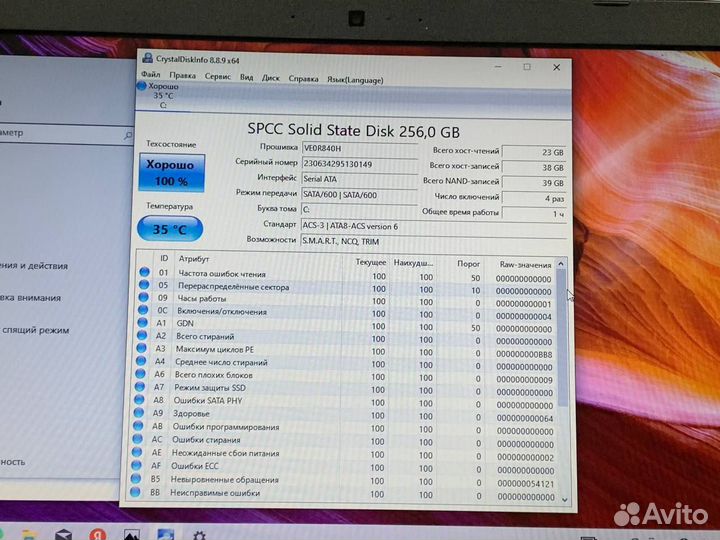Viewport: 720px width, 540px height.
Task: Open the Файл menu
Action: point(151,74)
